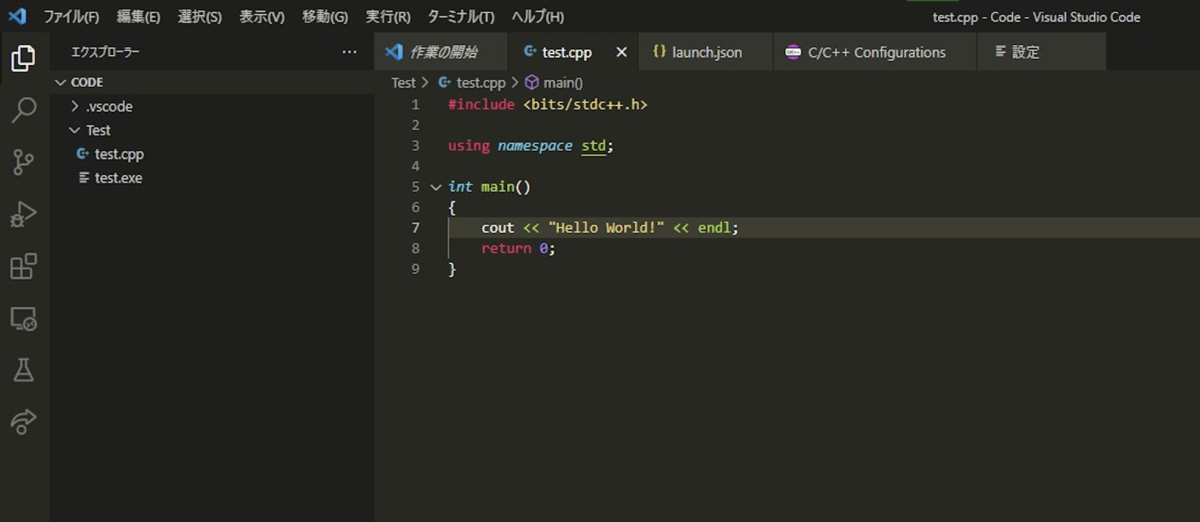
Task: Click the main() breadcrumb label
Action: (x=563, y=83)
